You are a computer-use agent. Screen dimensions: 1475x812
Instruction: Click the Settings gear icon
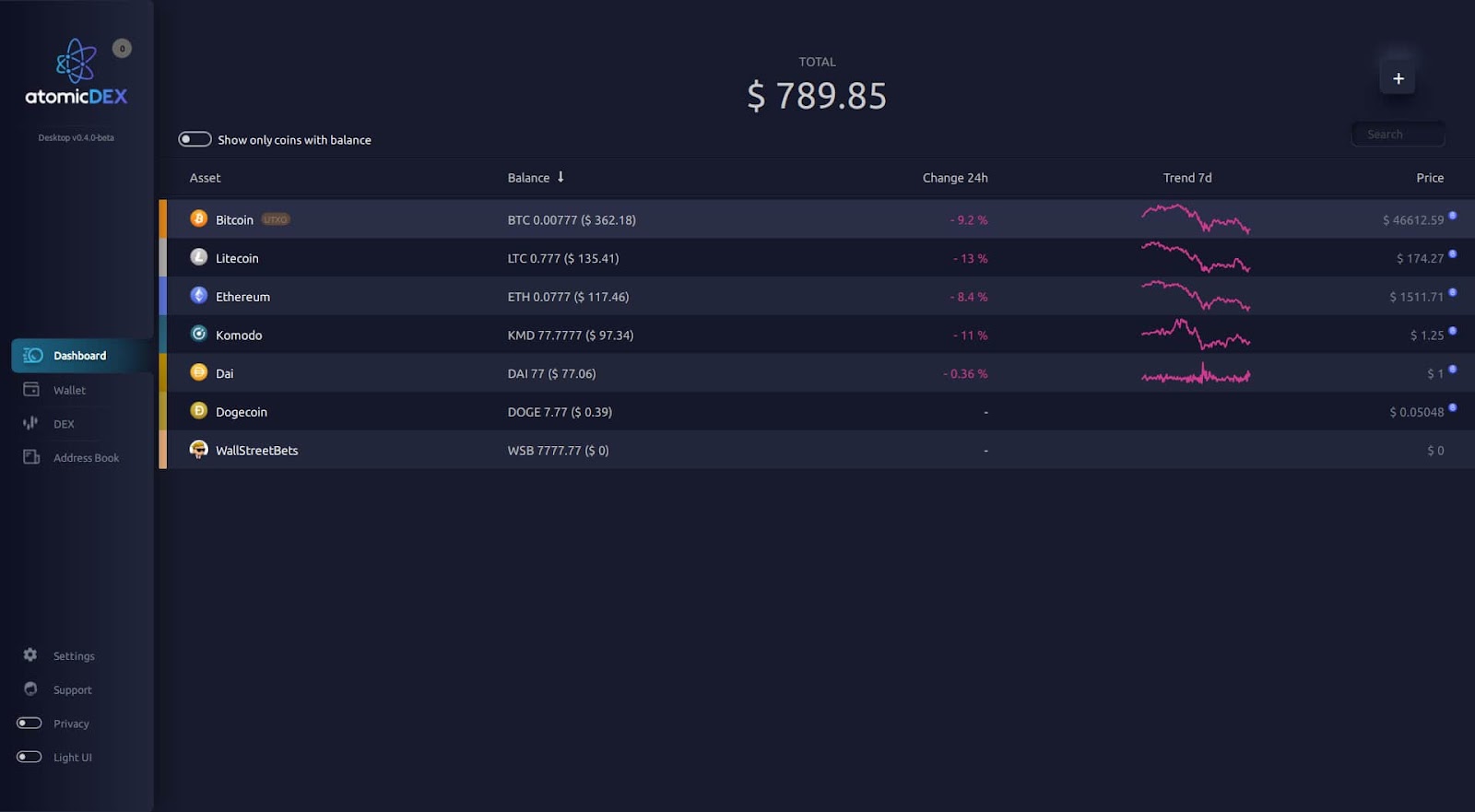pos(30,654)
